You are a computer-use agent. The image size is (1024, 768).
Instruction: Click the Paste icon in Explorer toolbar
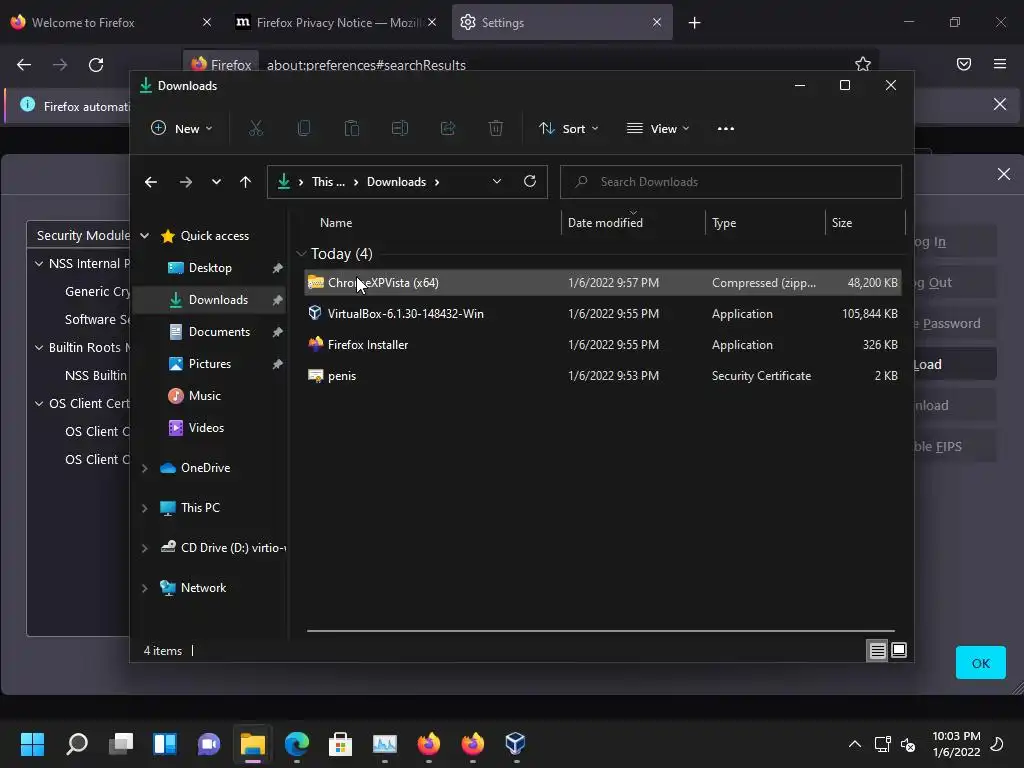point(351,129)
